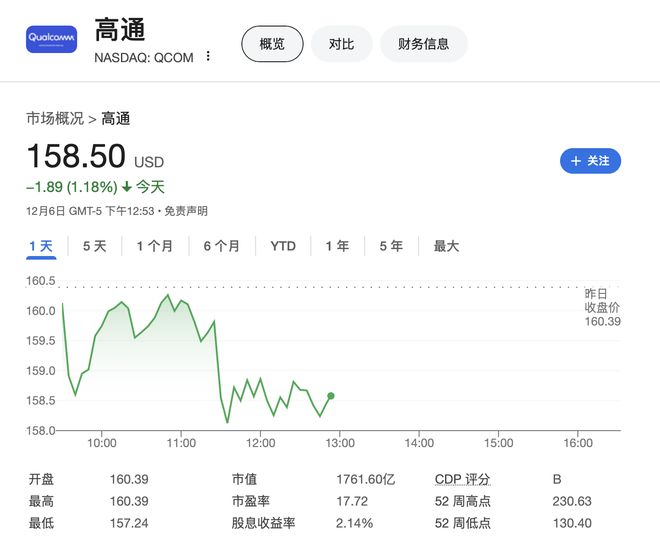Switch chart to YTD range
This screenshot has height=544, width=660.
point(283,246)
